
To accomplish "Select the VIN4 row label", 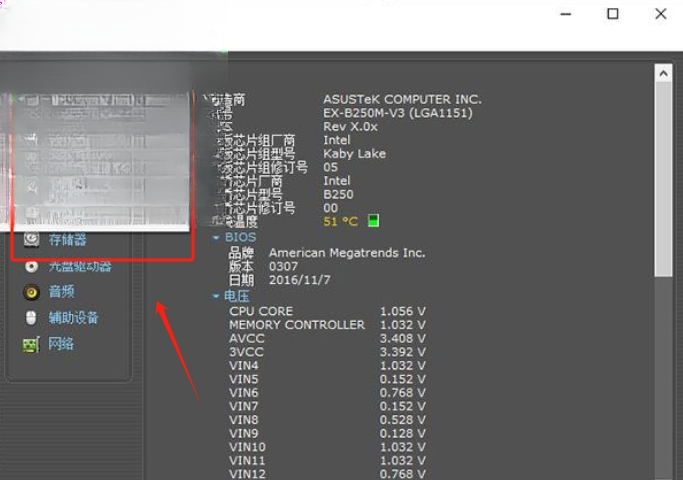I will (244, 365).
